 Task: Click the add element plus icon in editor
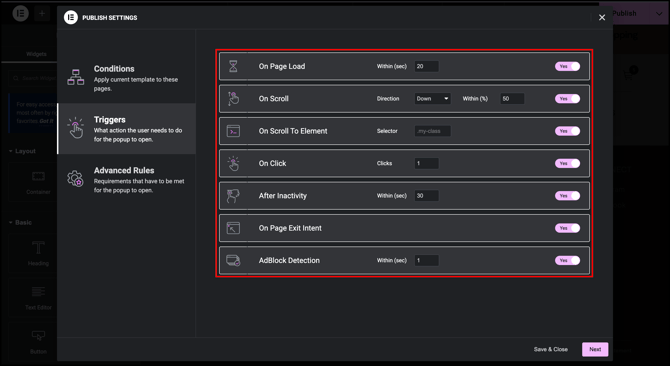[42, 14]
